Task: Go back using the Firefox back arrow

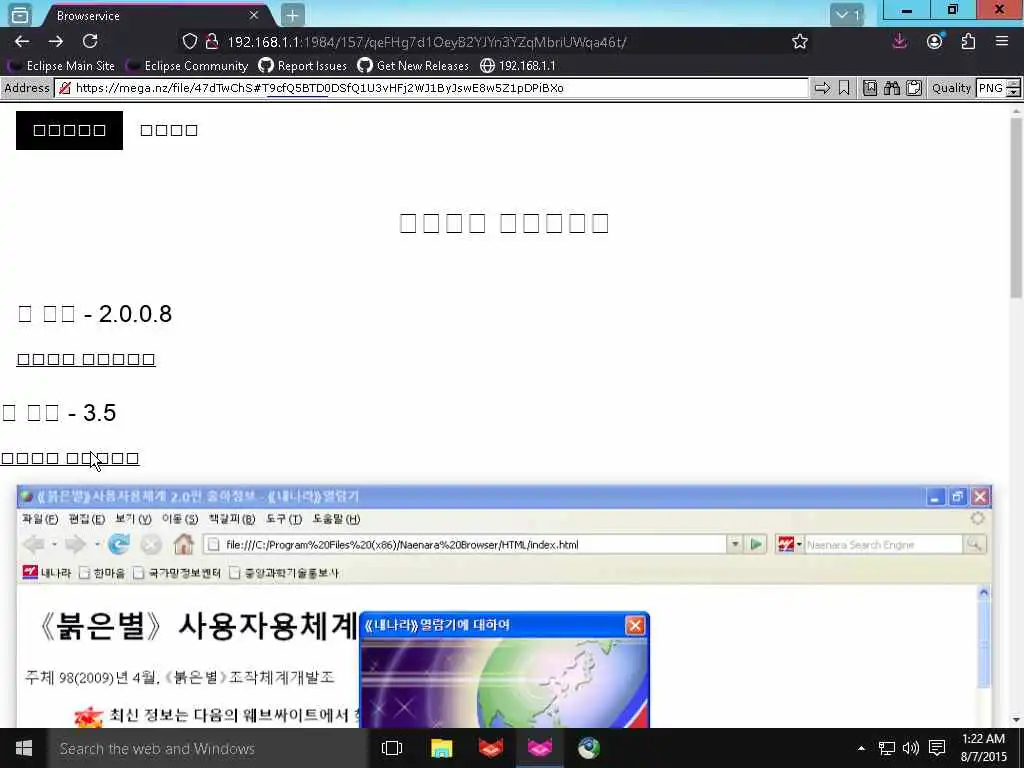Action: point(22,42)
